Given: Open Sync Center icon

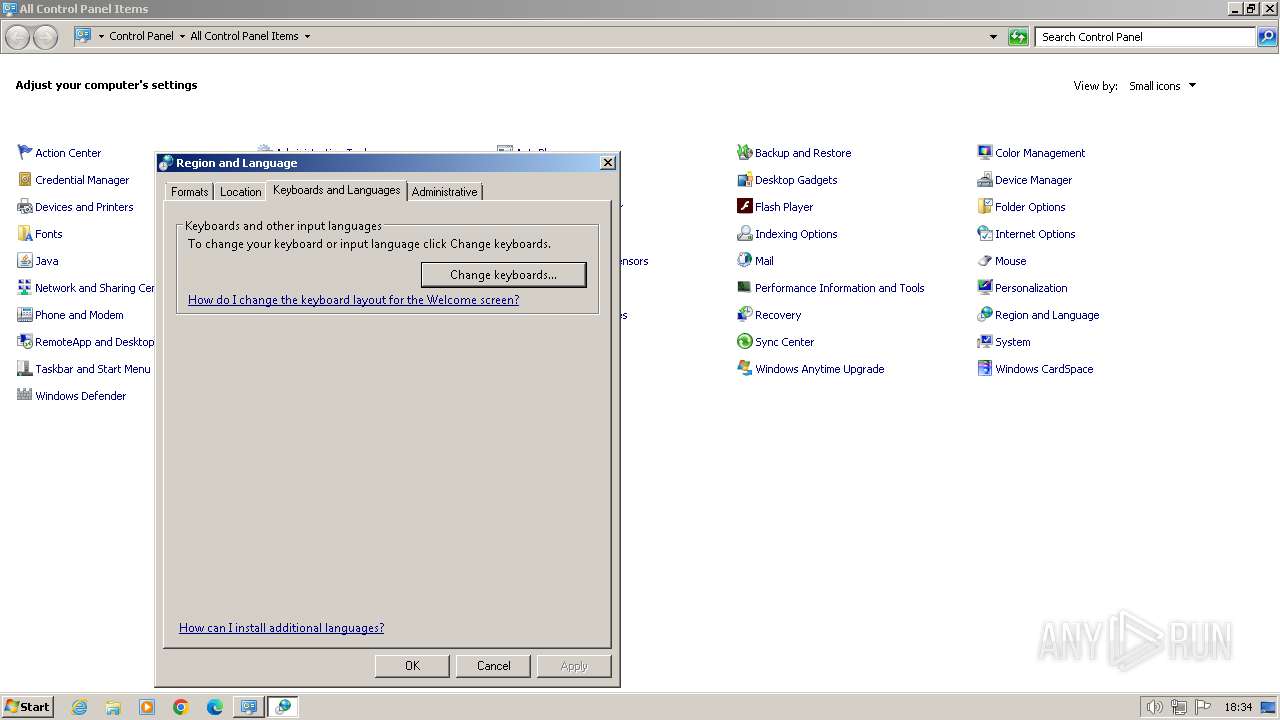Looking at the screenshot, I should [744, 342].
